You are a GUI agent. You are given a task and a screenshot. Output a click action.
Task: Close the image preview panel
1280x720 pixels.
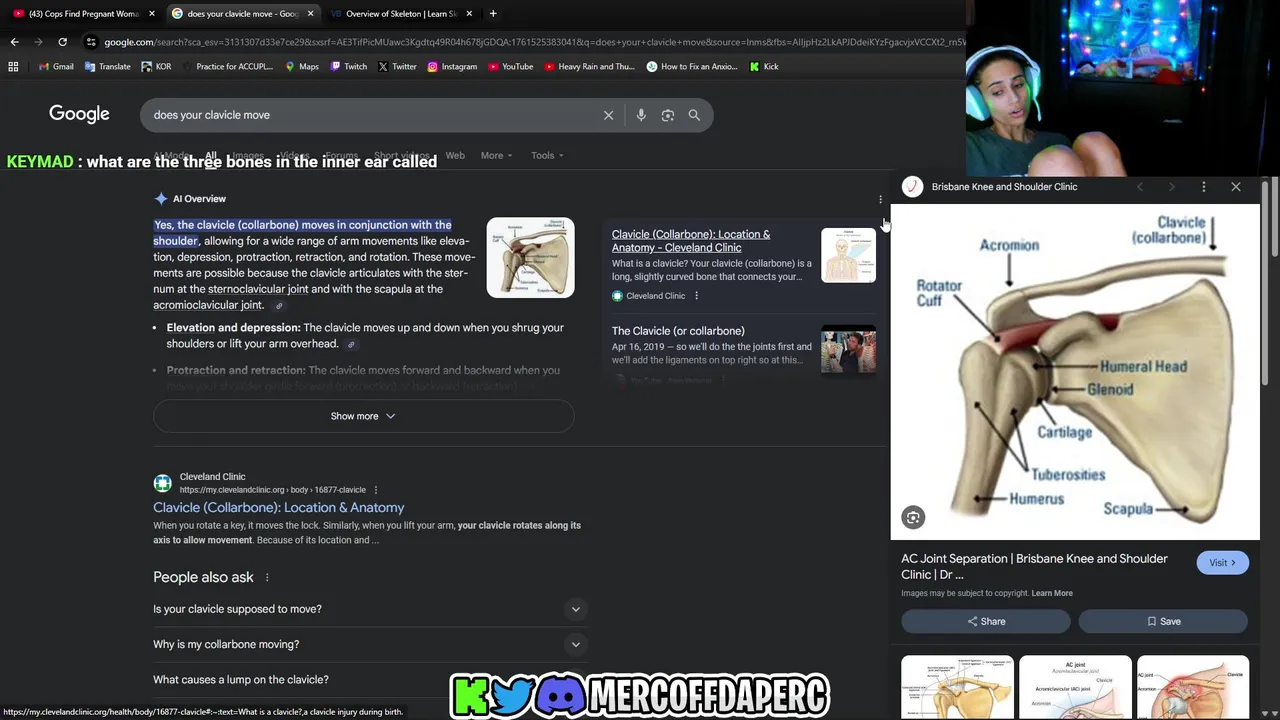(x=1236, y=187)
